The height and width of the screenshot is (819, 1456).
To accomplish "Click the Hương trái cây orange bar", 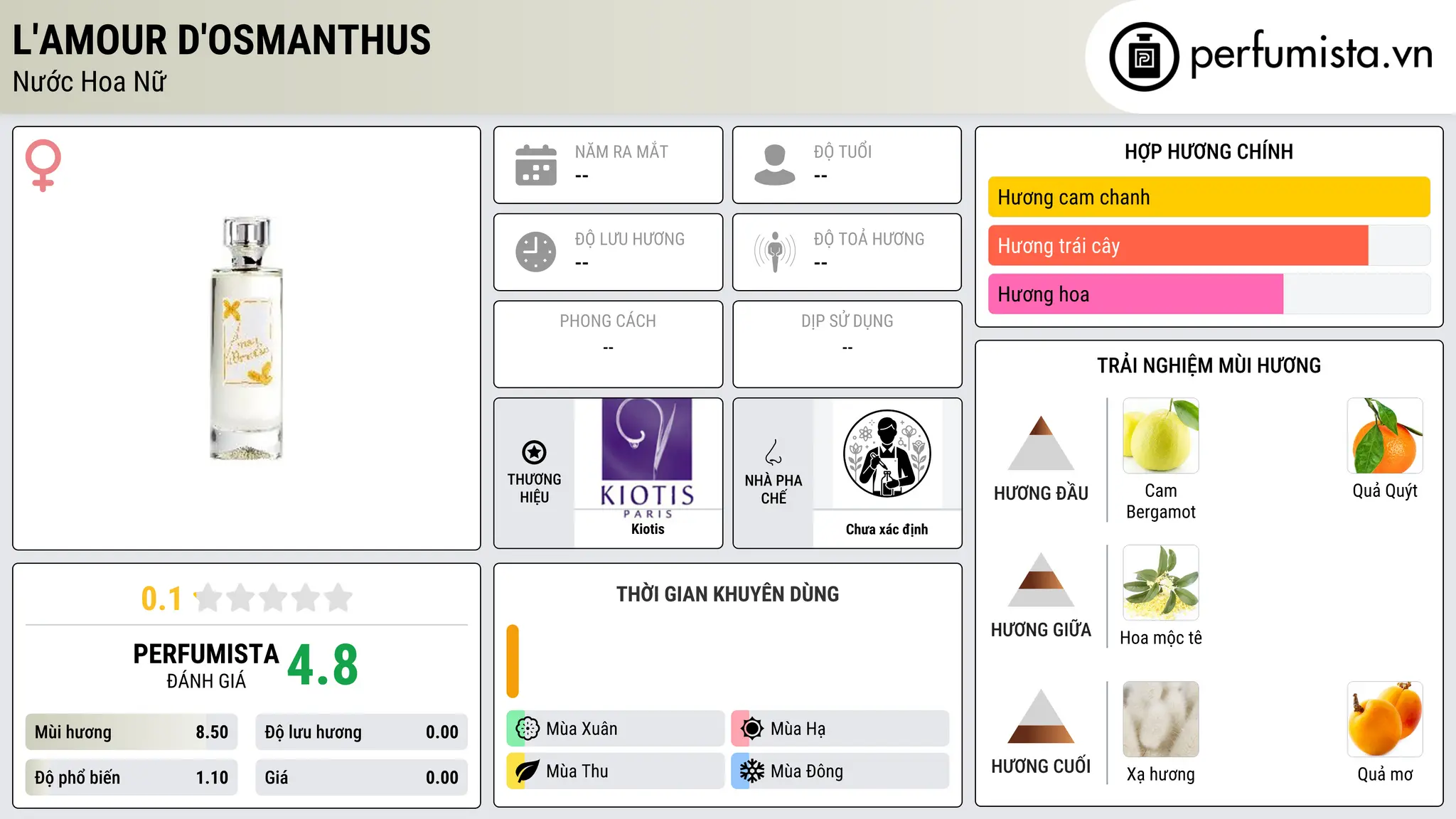I will [x=1178, y=245].
